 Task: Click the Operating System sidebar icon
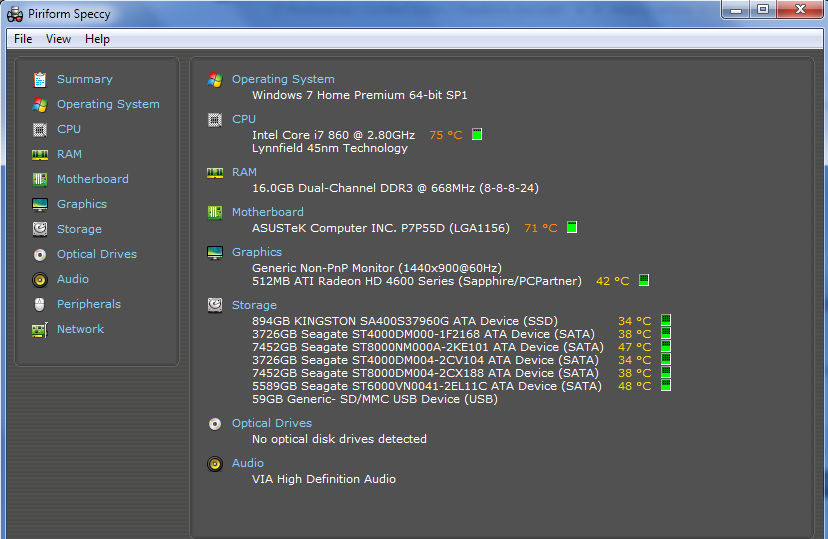[40, 105]
